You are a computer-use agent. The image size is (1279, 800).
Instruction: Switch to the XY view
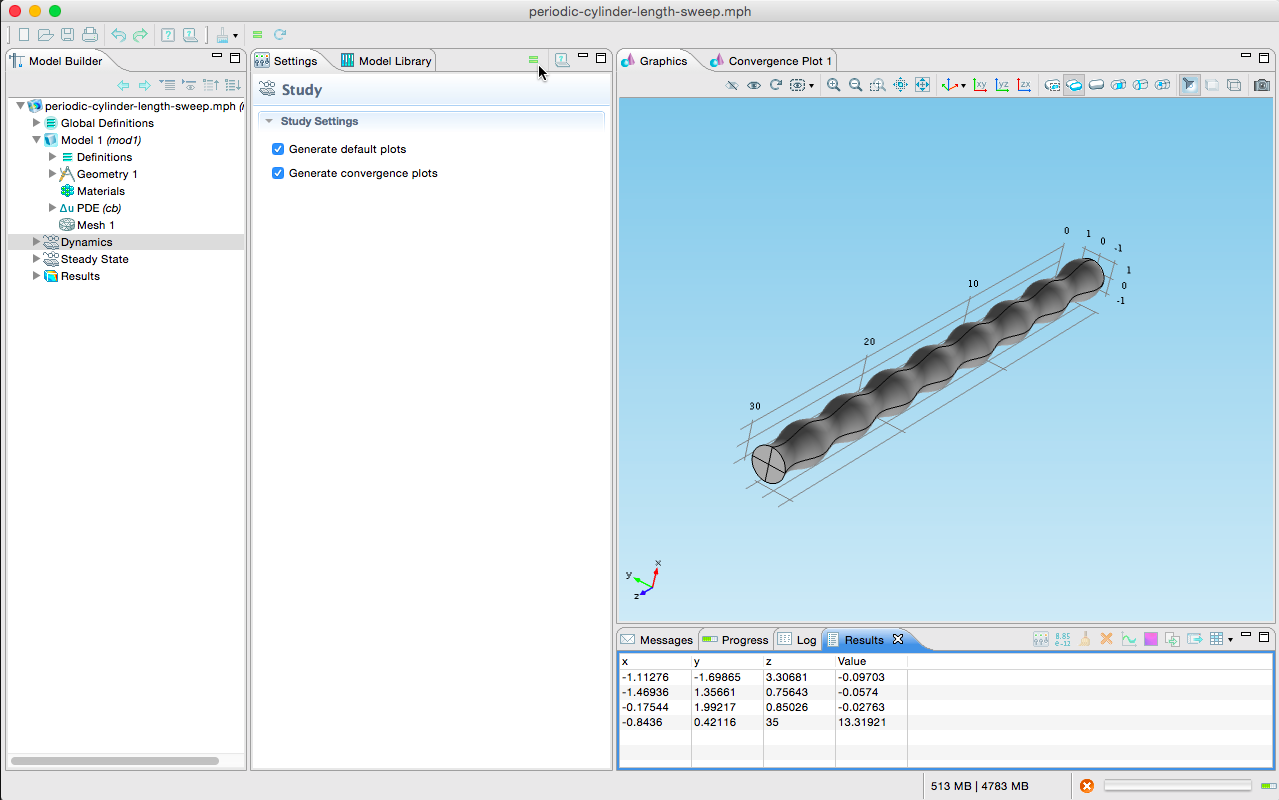(x=980, y=86)
